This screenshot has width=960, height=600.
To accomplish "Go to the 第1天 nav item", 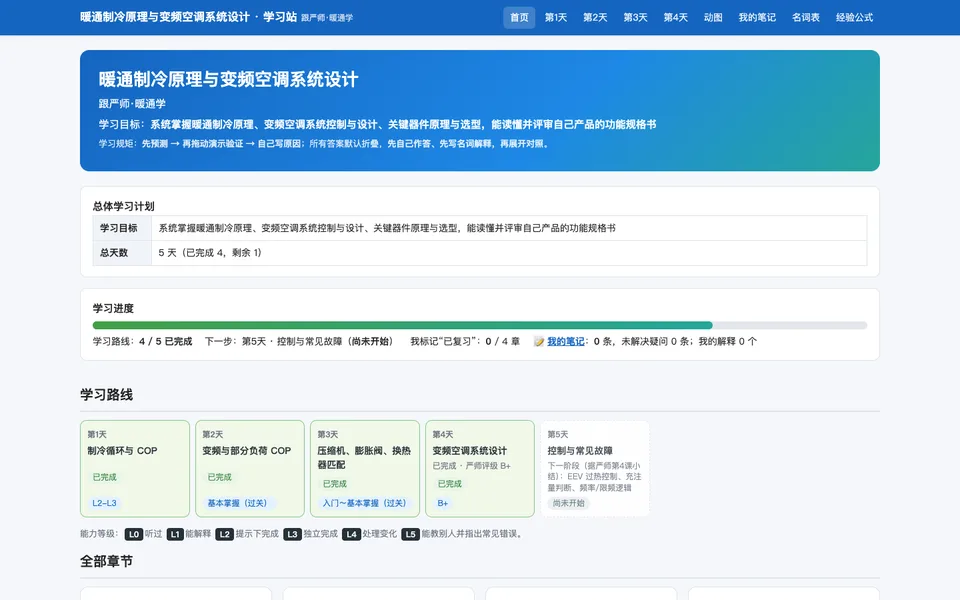I will (556, 18).
